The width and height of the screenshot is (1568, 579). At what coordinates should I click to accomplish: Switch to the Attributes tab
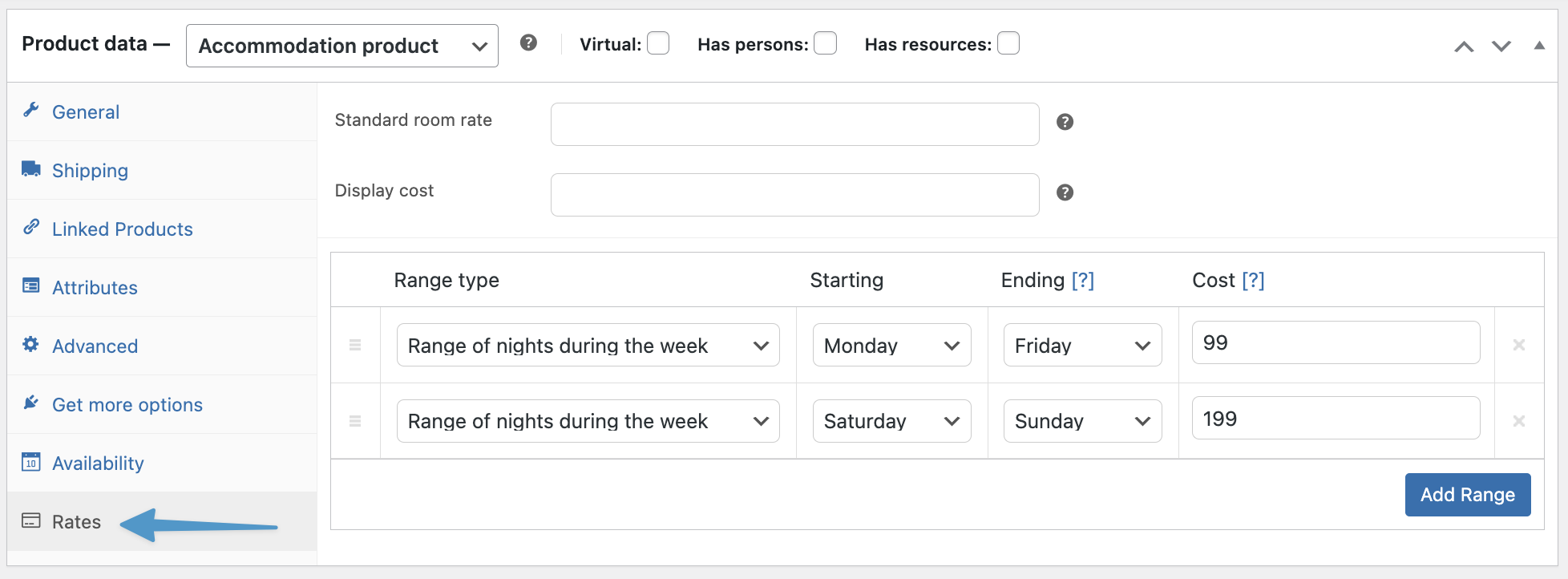94,287
